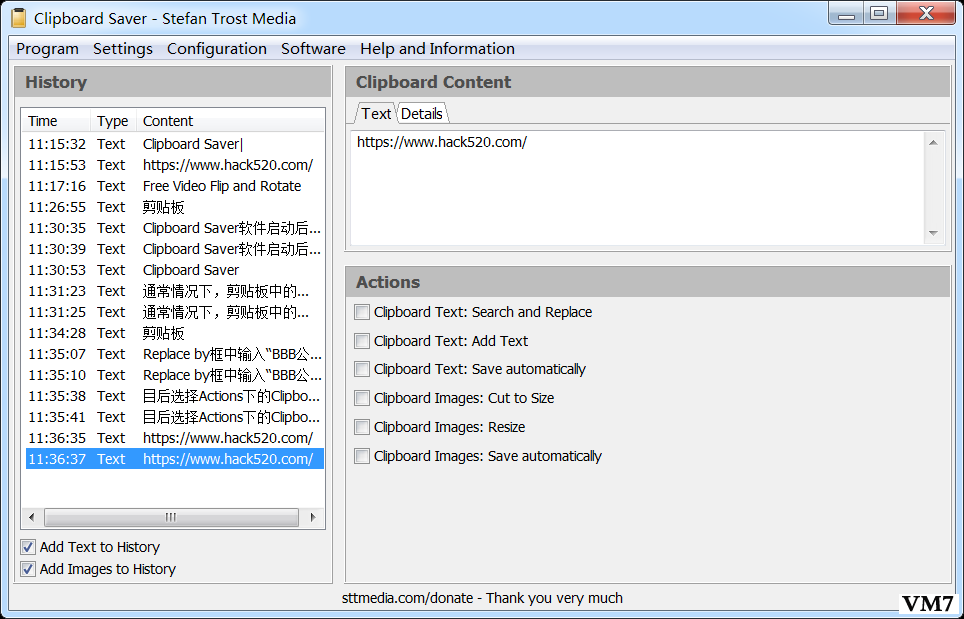The image size is (964, 619).
Task: Select the 11:15:53 hack520 URL entry
Action: point(175,165)
